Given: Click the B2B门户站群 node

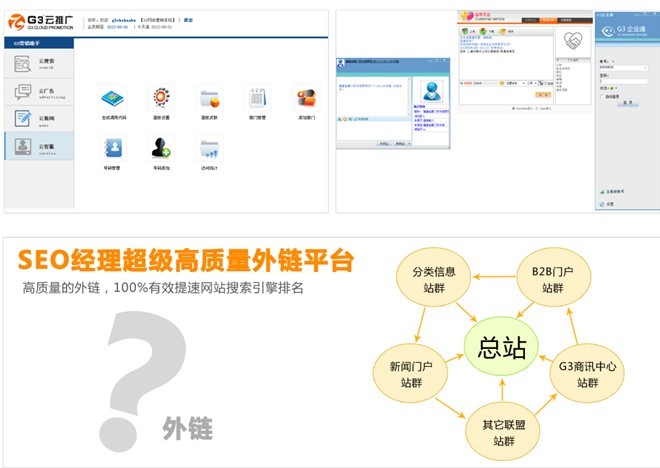Looking at the screenshot, I should coord(553,279).
